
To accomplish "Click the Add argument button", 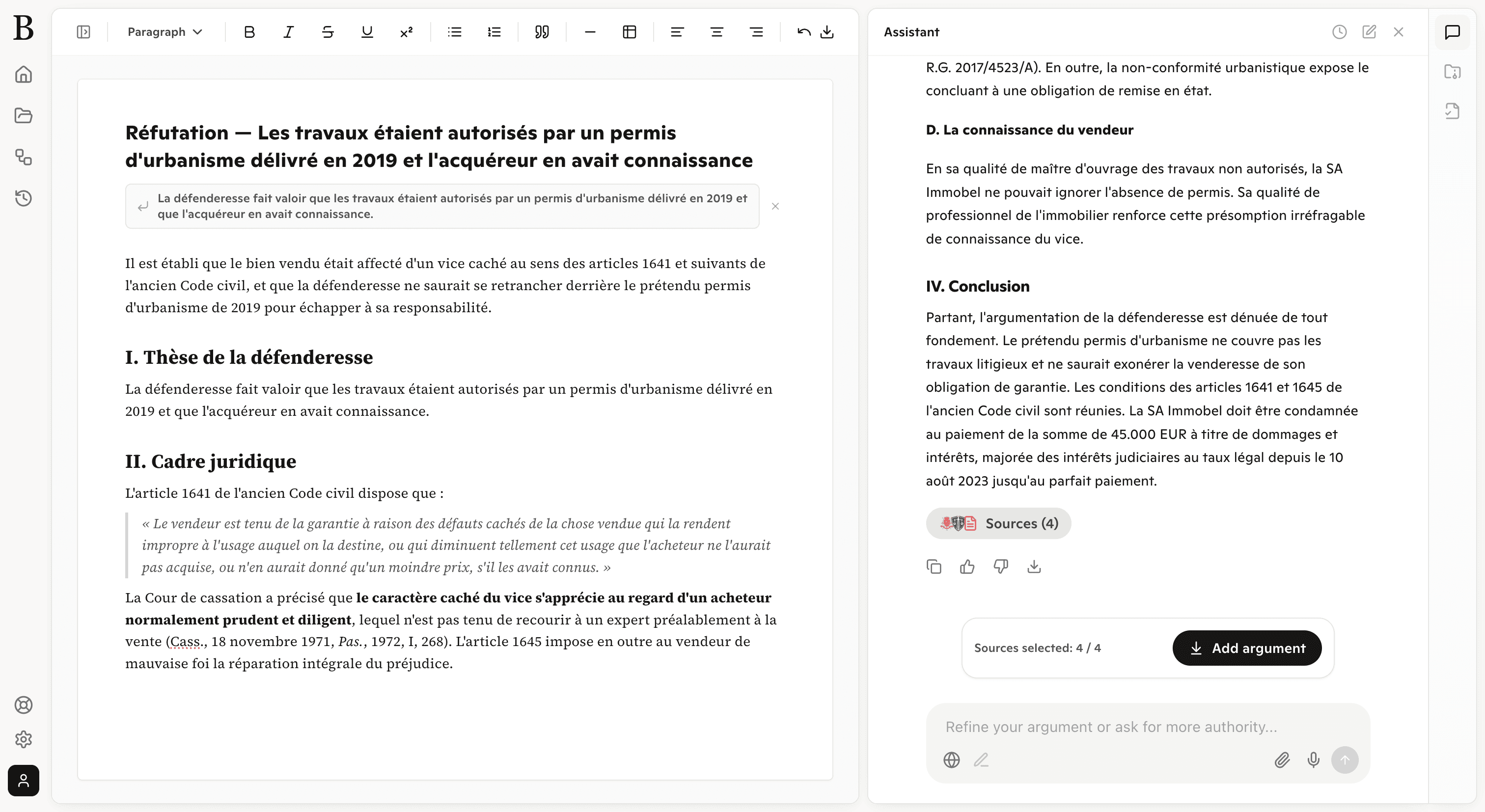I will coord(1247,648).
